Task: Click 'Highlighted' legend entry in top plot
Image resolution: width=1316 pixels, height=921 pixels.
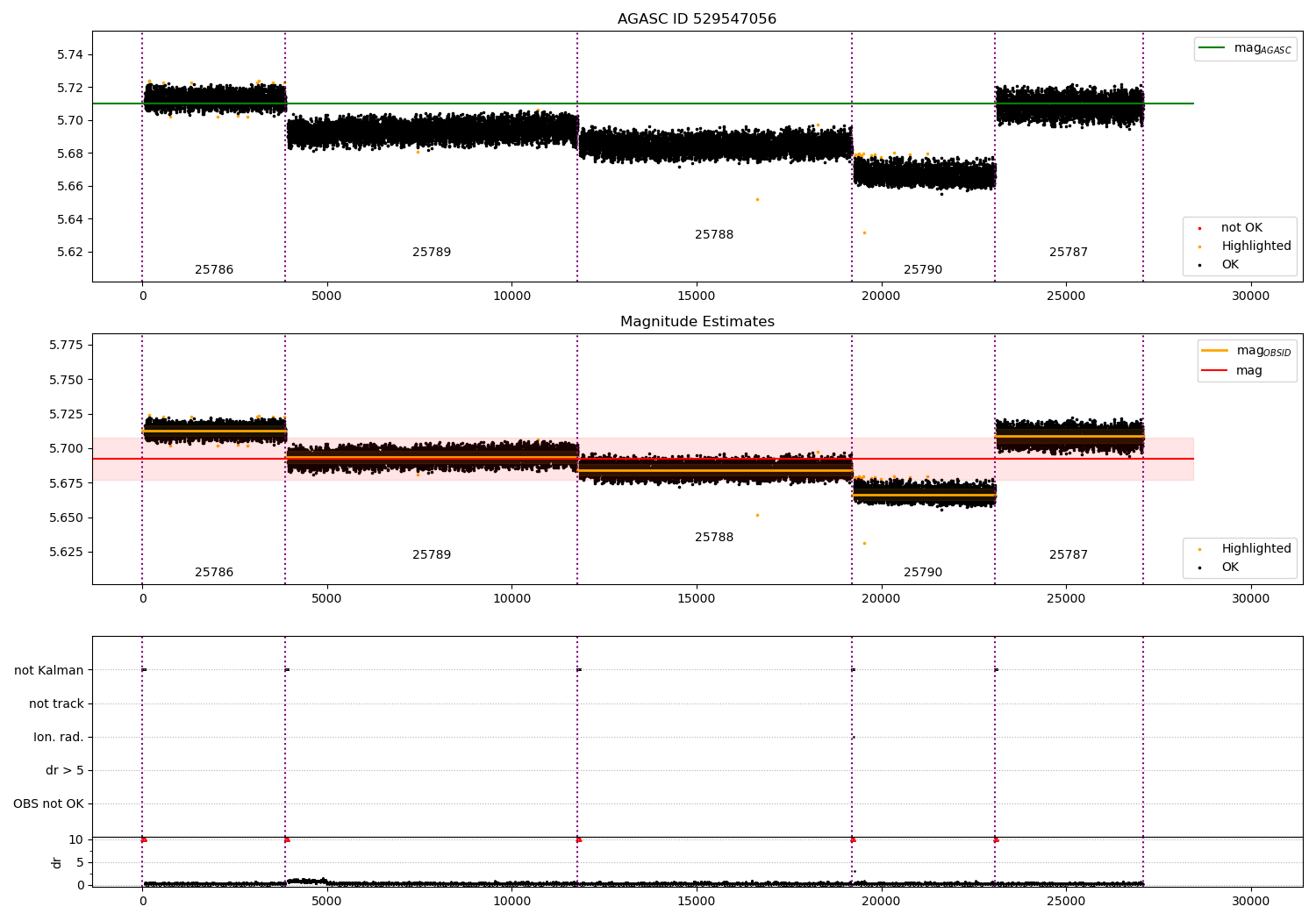Action: tap(1247, 246)
